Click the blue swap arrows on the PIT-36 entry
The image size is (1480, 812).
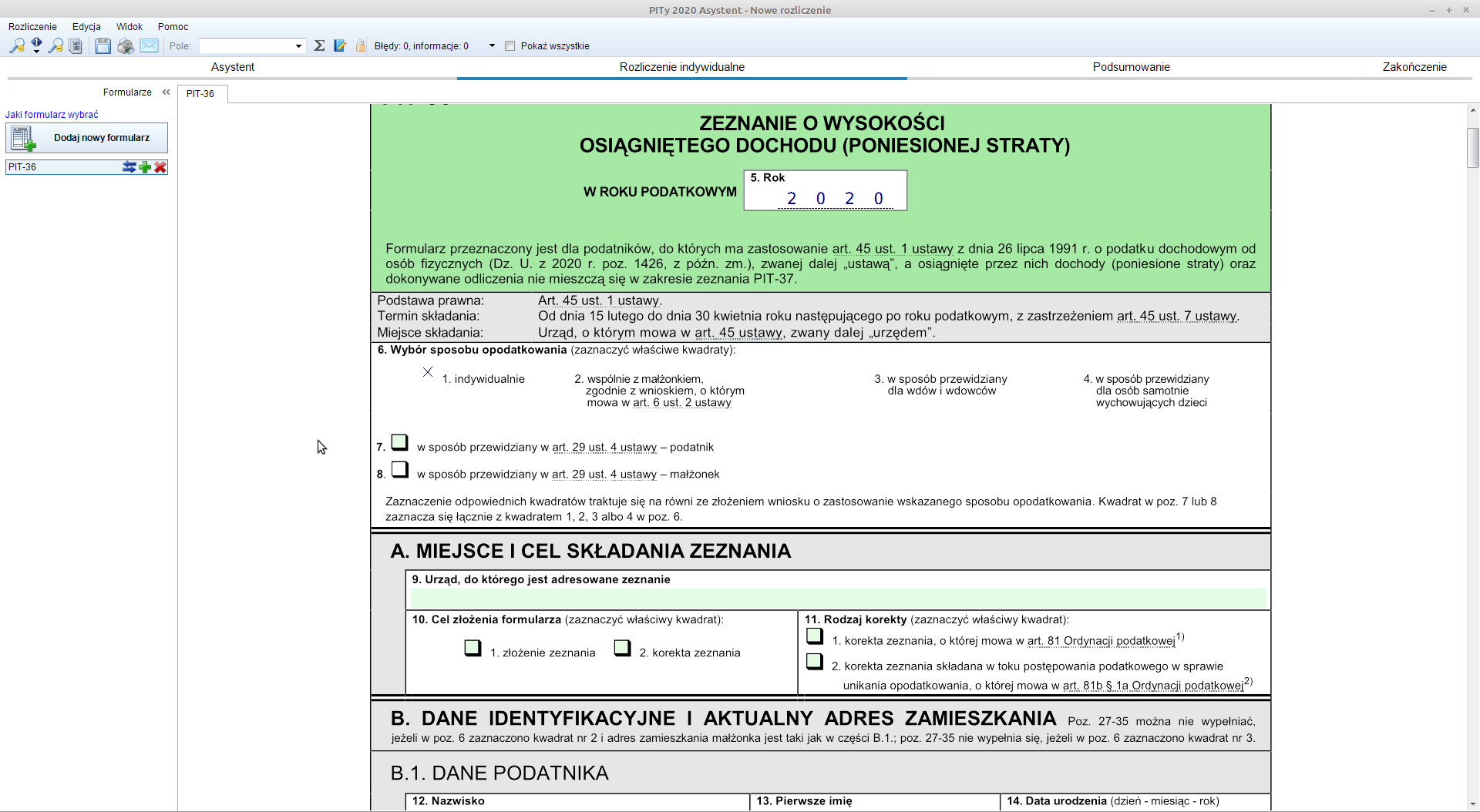(x=129, y=167)
